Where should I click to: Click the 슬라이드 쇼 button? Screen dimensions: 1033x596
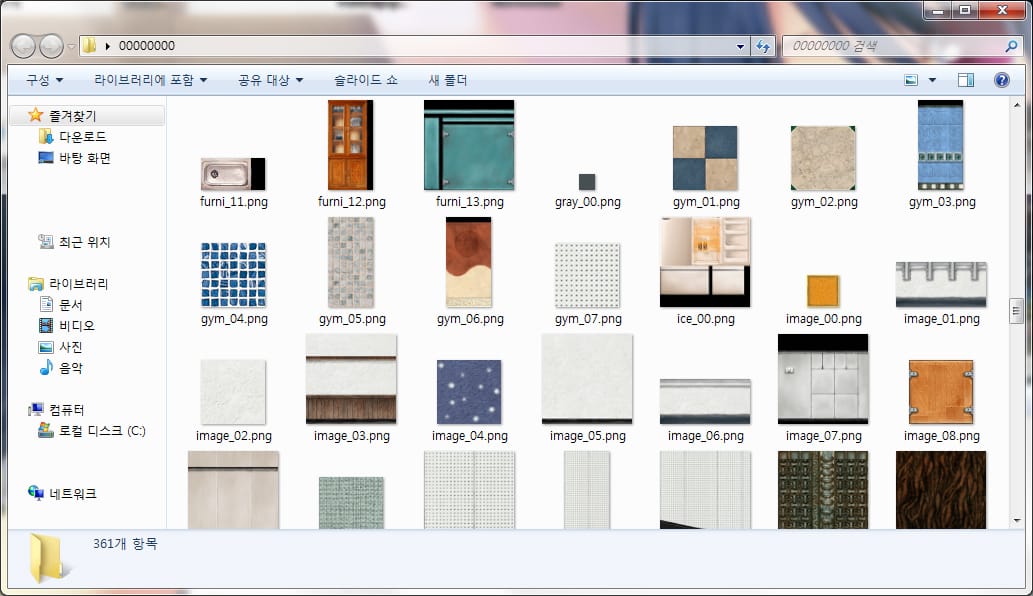[x=366, y=80]
